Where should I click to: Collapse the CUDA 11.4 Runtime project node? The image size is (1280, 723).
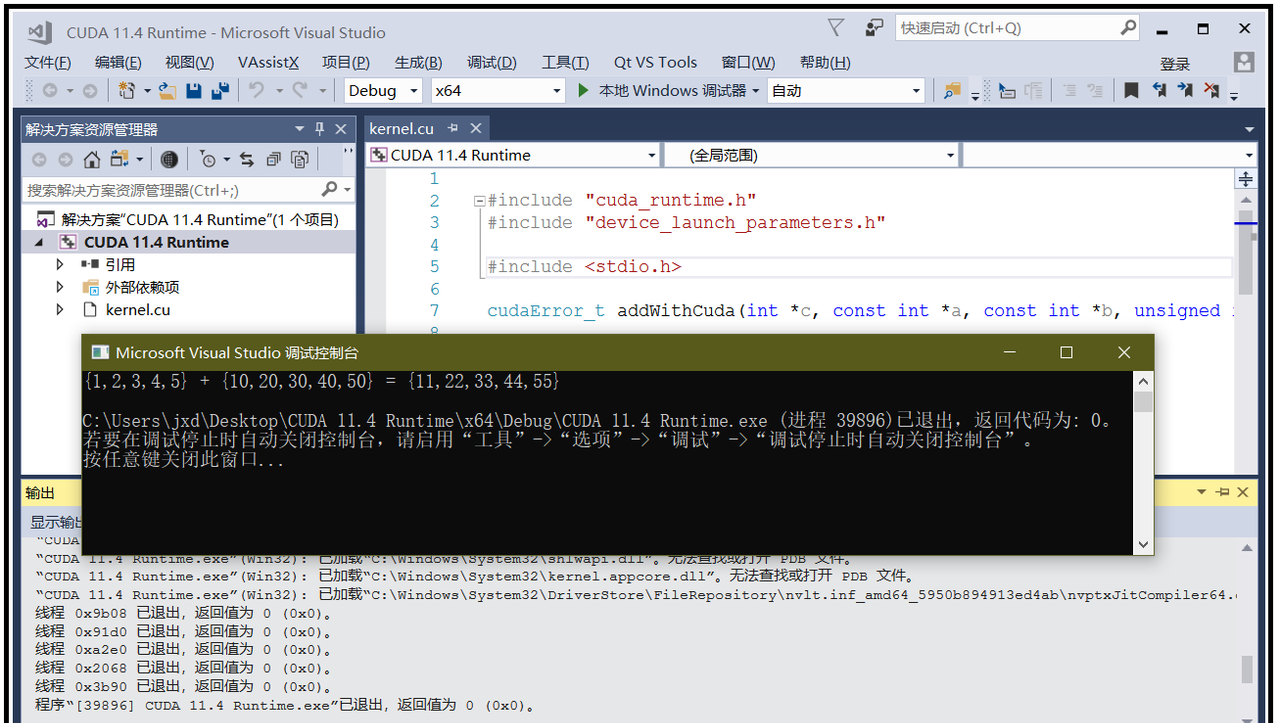pyautogui.click(x=40, y=242)
